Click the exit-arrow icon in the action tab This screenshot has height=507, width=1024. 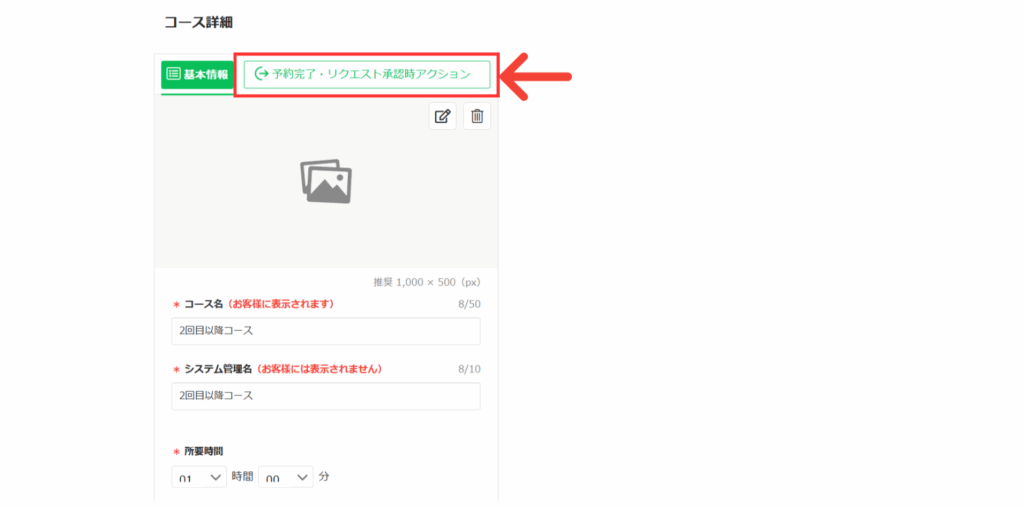[x=262, y=74]
